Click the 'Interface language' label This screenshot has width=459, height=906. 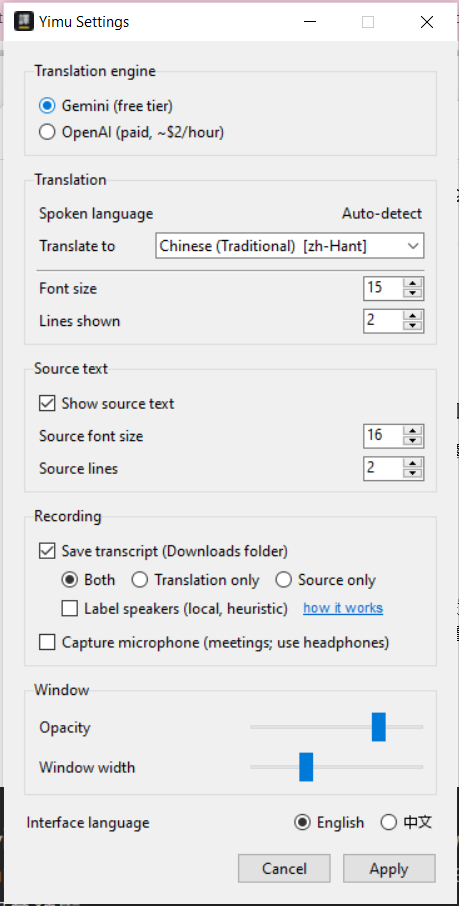click(x=88, y=822)
